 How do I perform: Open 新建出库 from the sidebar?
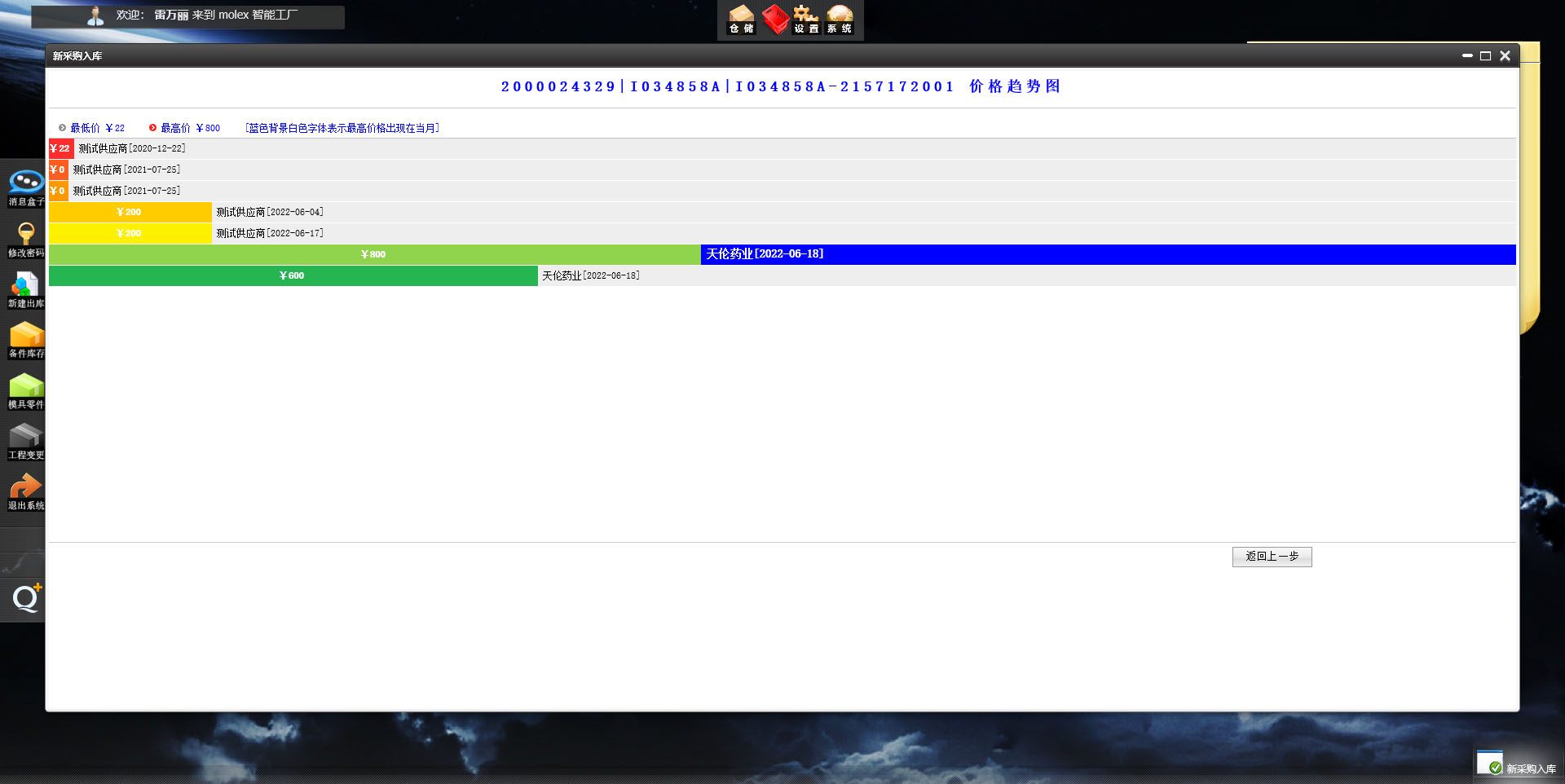[x=25, y=288]
